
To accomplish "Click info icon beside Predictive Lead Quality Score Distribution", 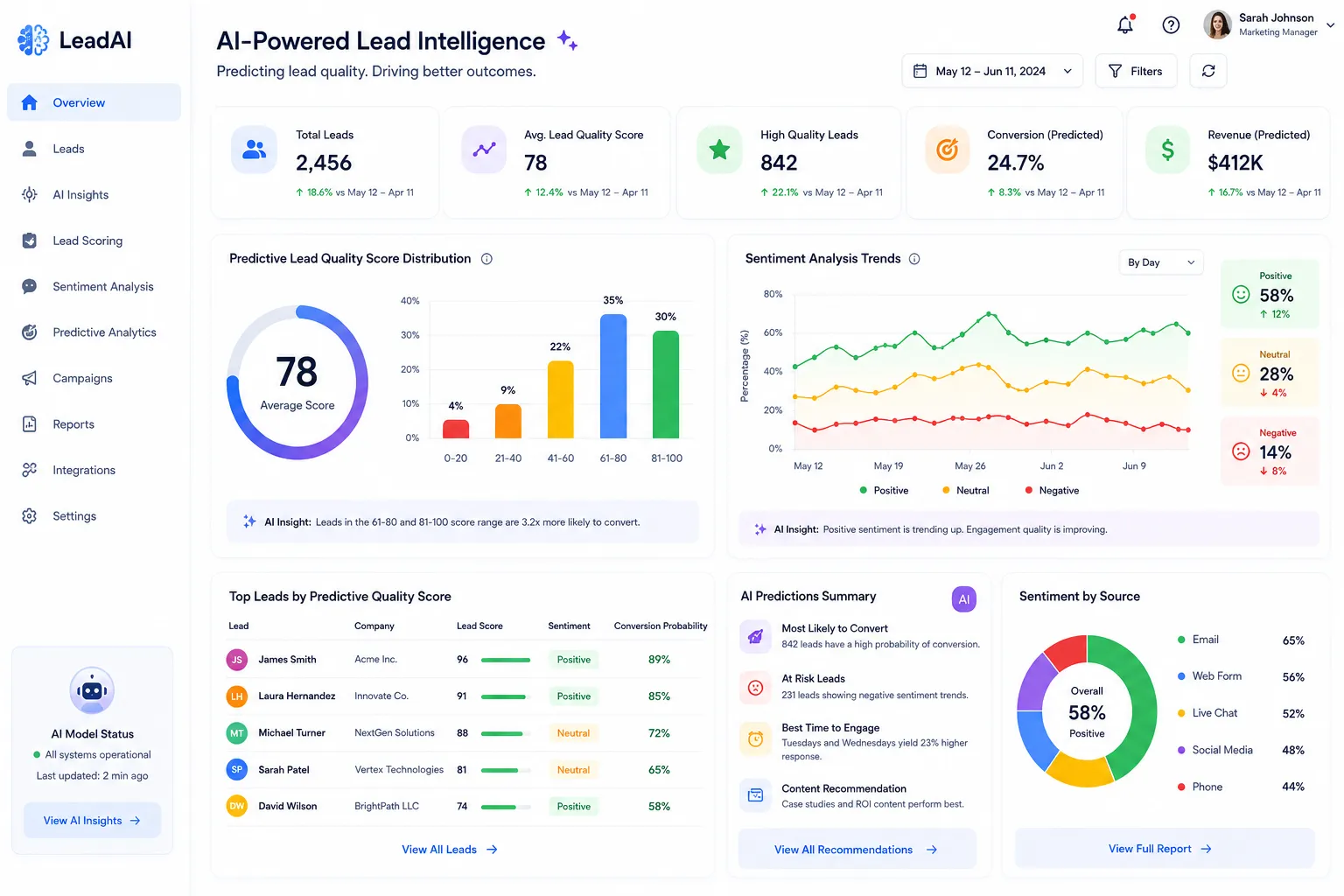I will click(x=487, y=259).
